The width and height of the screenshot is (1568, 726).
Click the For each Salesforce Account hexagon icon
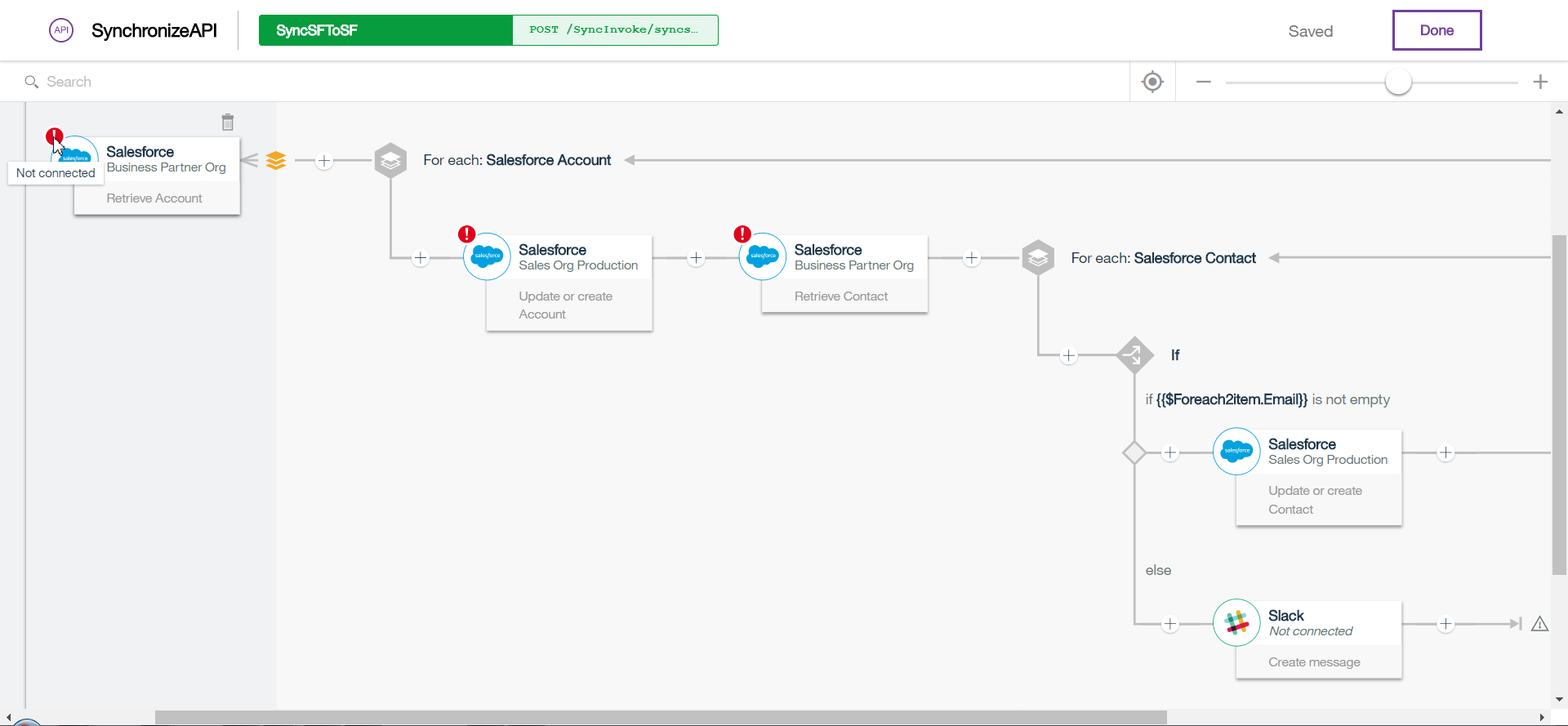point(390,160)
